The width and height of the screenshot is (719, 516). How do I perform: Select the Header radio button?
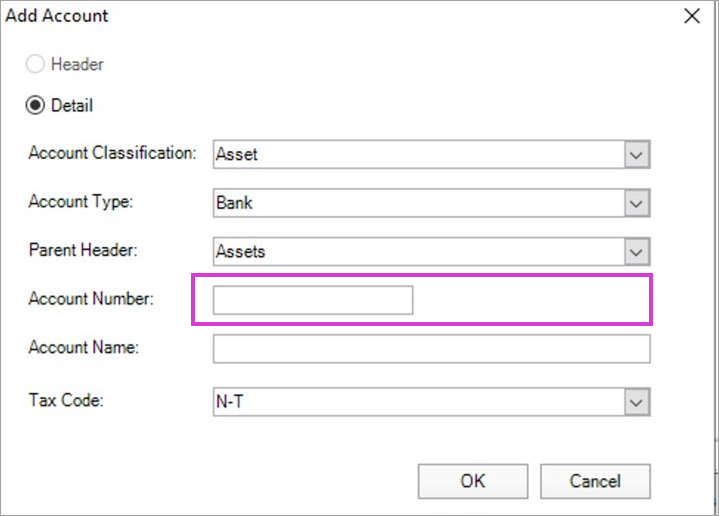click(36, 65)
